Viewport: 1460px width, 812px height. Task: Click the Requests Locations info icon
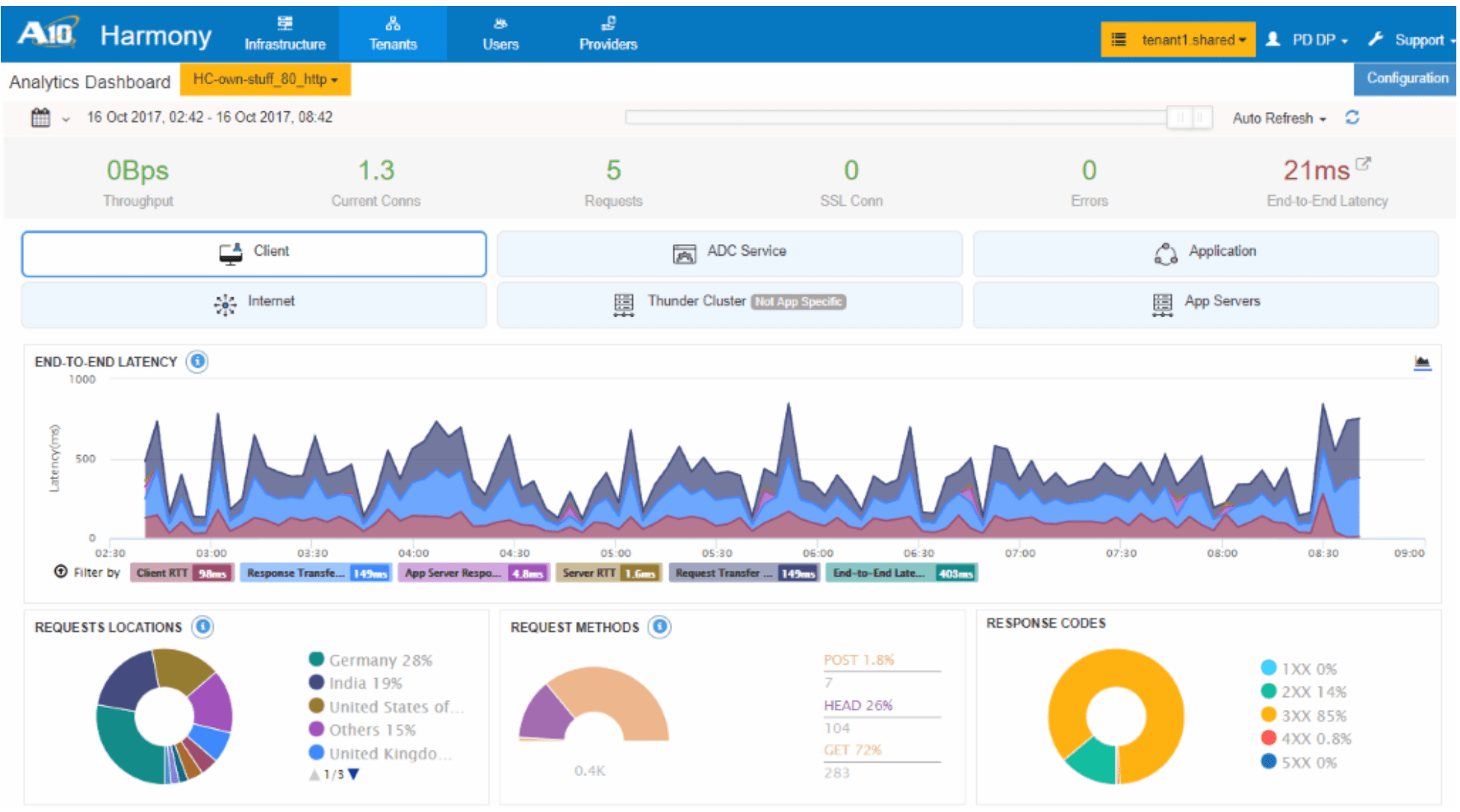click(202, 627)
